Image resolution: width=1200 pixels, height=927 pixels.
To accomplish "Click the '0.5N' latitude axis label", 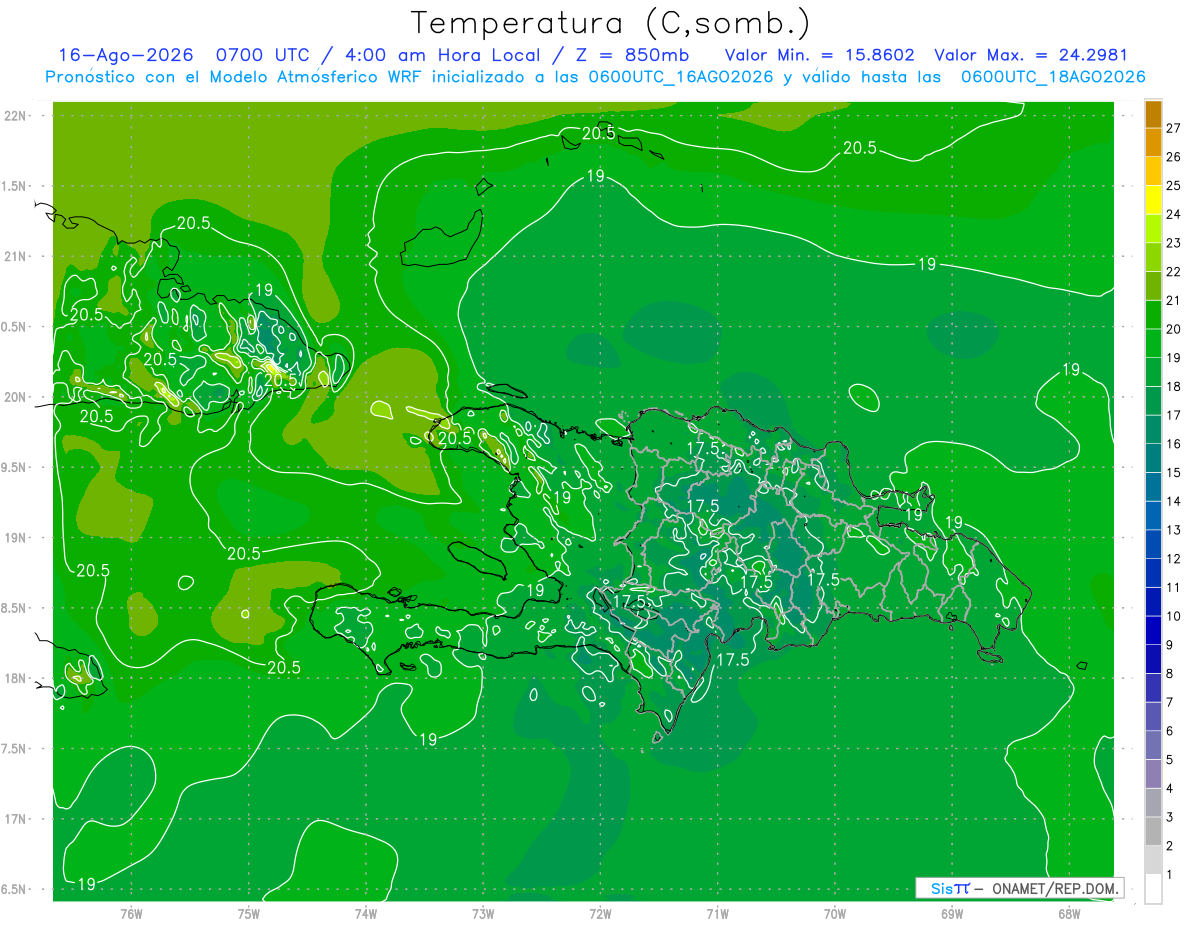I will click(x=15, y=327).
